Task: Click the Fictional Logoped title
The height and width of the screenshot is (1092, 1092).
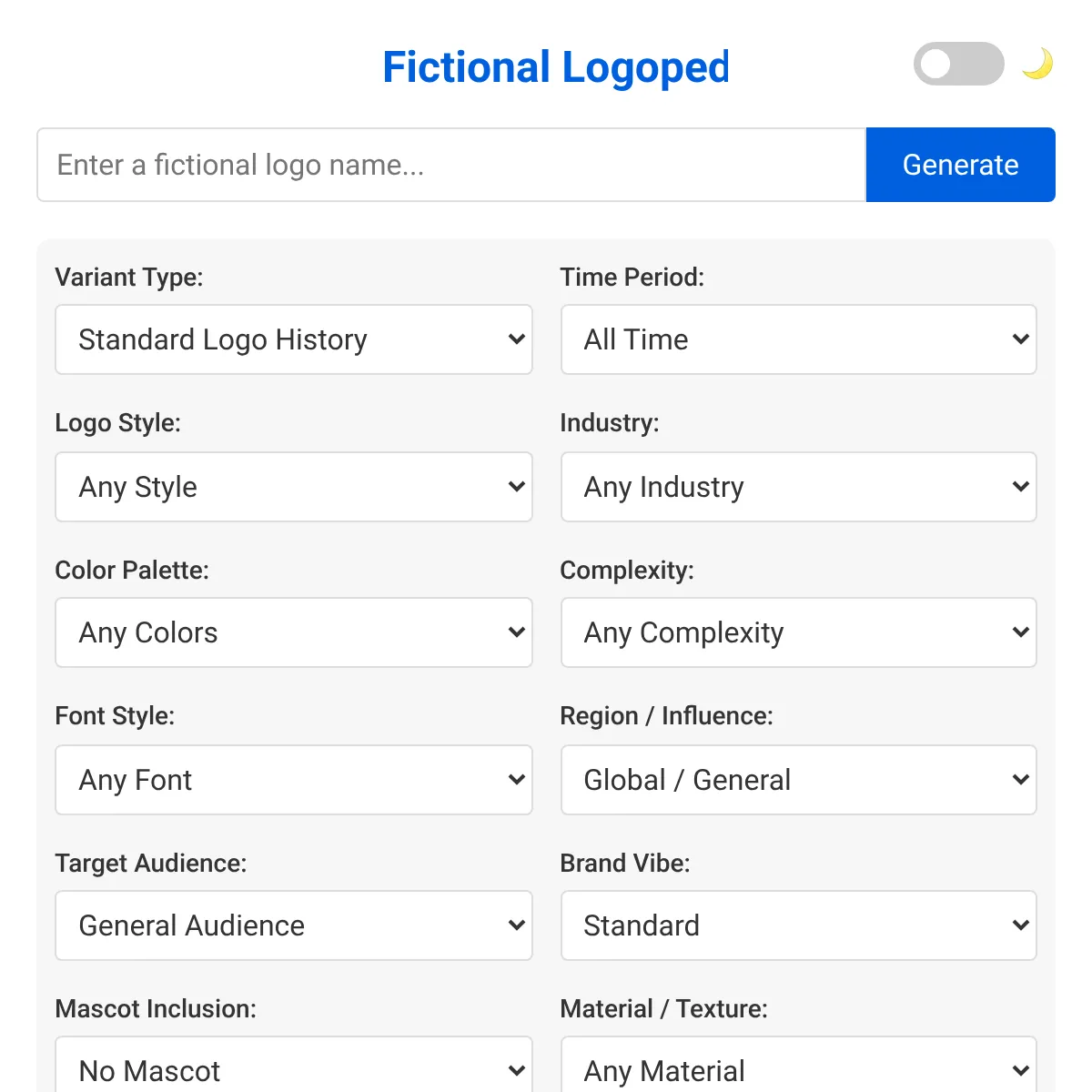Action: click(556, 67)
